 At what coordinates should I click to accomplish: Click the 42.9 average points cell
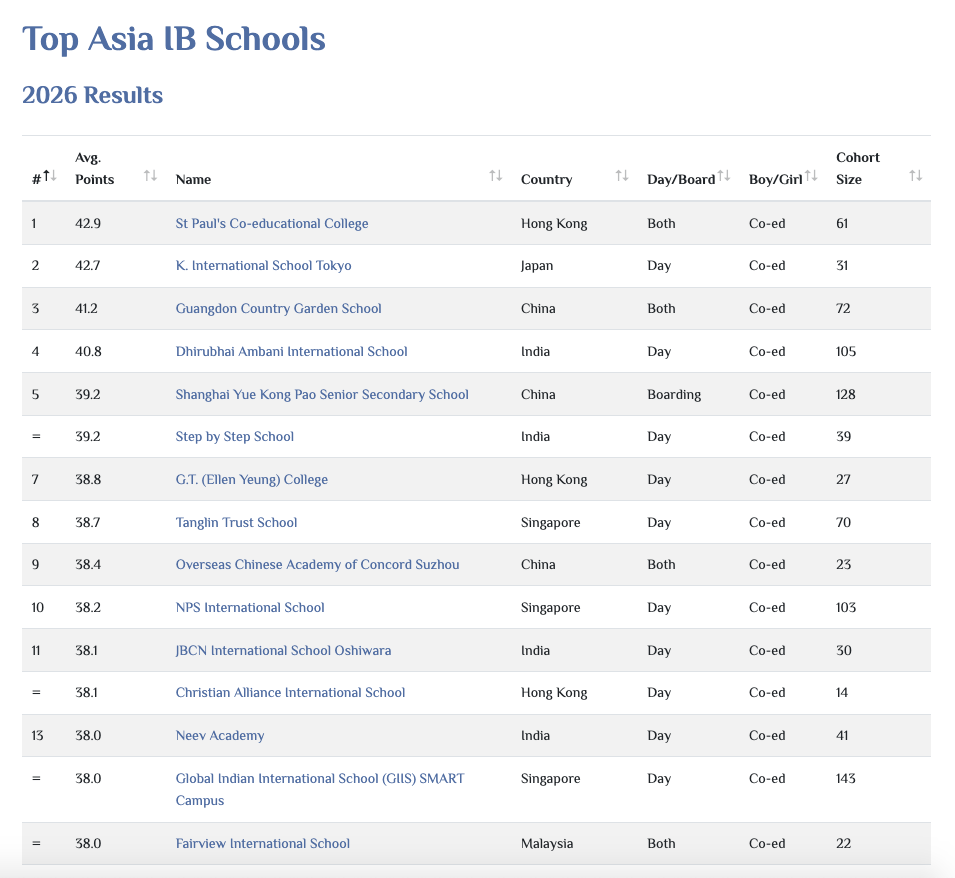[x=88, y=223]
